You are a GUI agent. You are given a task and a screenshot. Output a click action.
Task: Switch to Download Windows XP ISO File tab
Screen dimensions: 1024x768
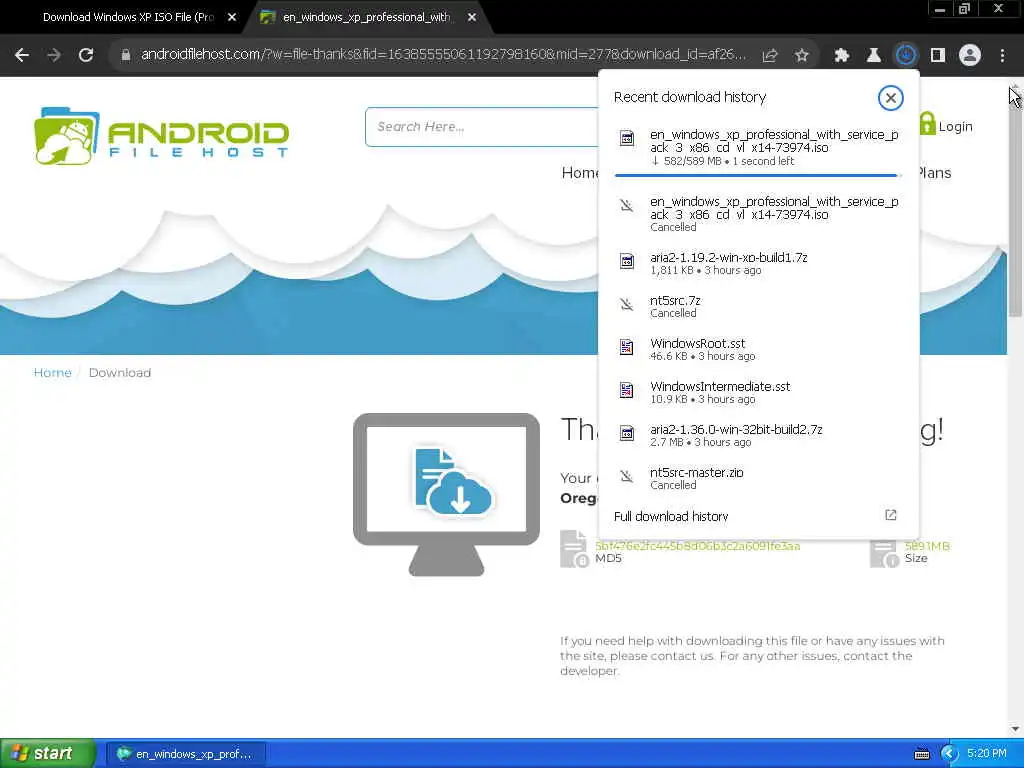tap(128, 18)
